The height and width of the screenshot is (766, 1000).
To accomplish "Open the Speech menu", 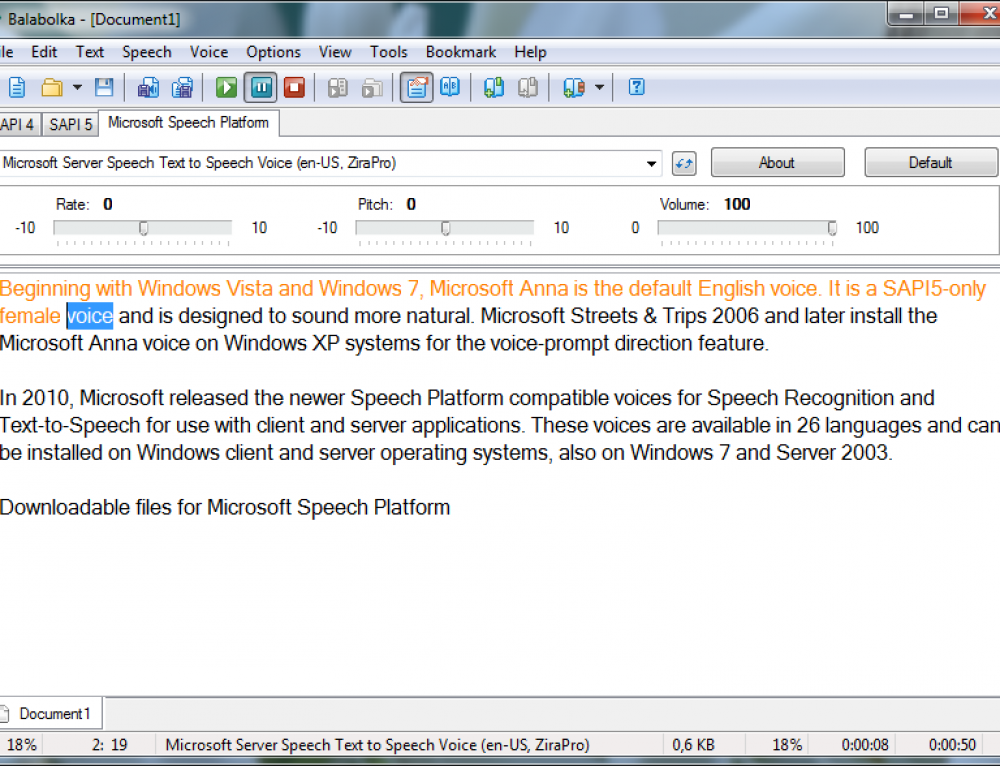I will click(x=147, y=52).
